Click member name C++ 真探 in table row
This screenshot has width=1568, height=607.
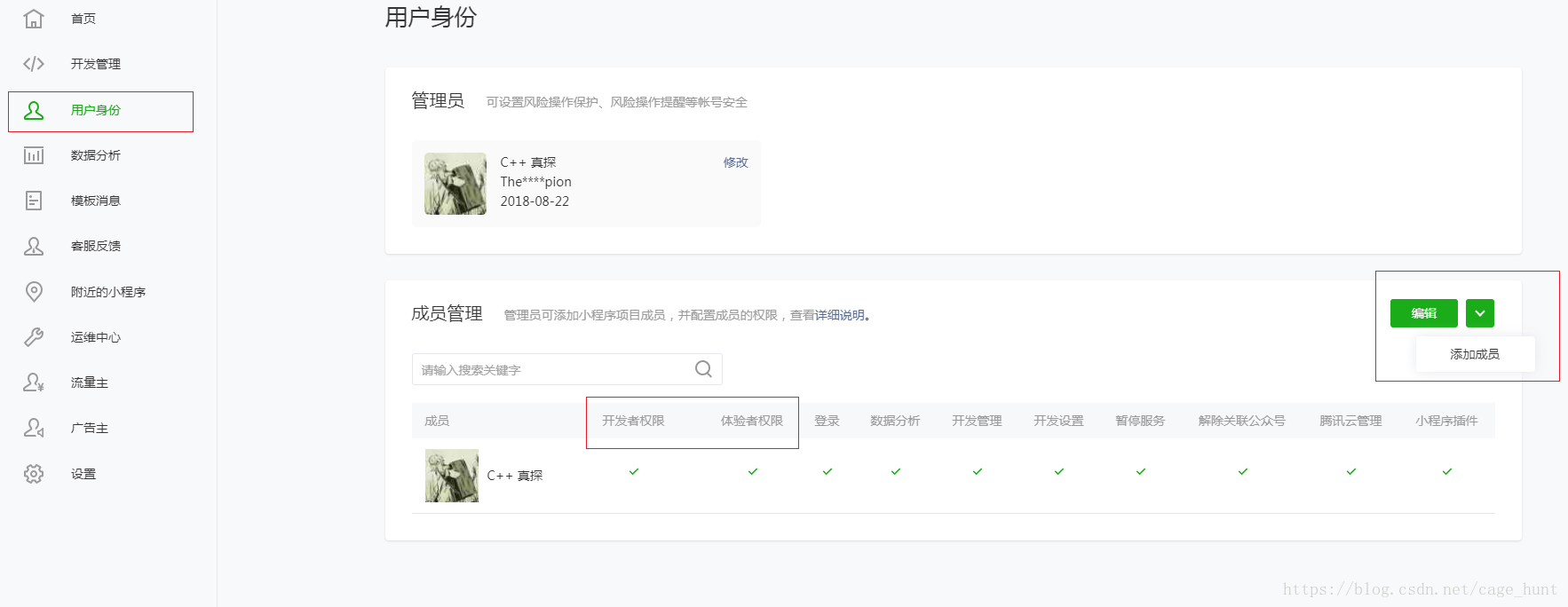[x=515, y=476]
